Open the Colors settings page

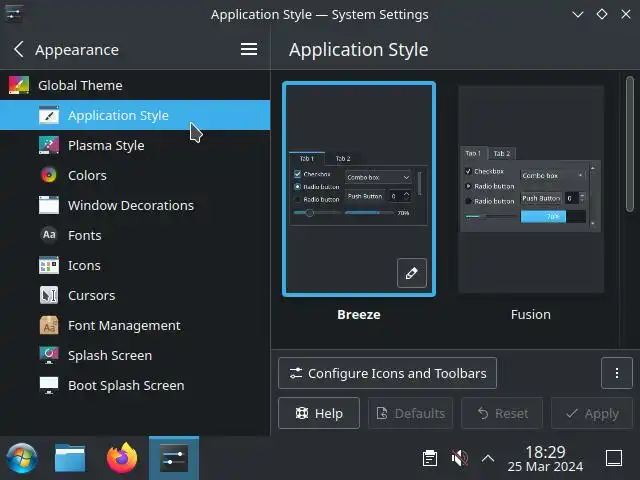pyautogui.click(x=135, y=175)
